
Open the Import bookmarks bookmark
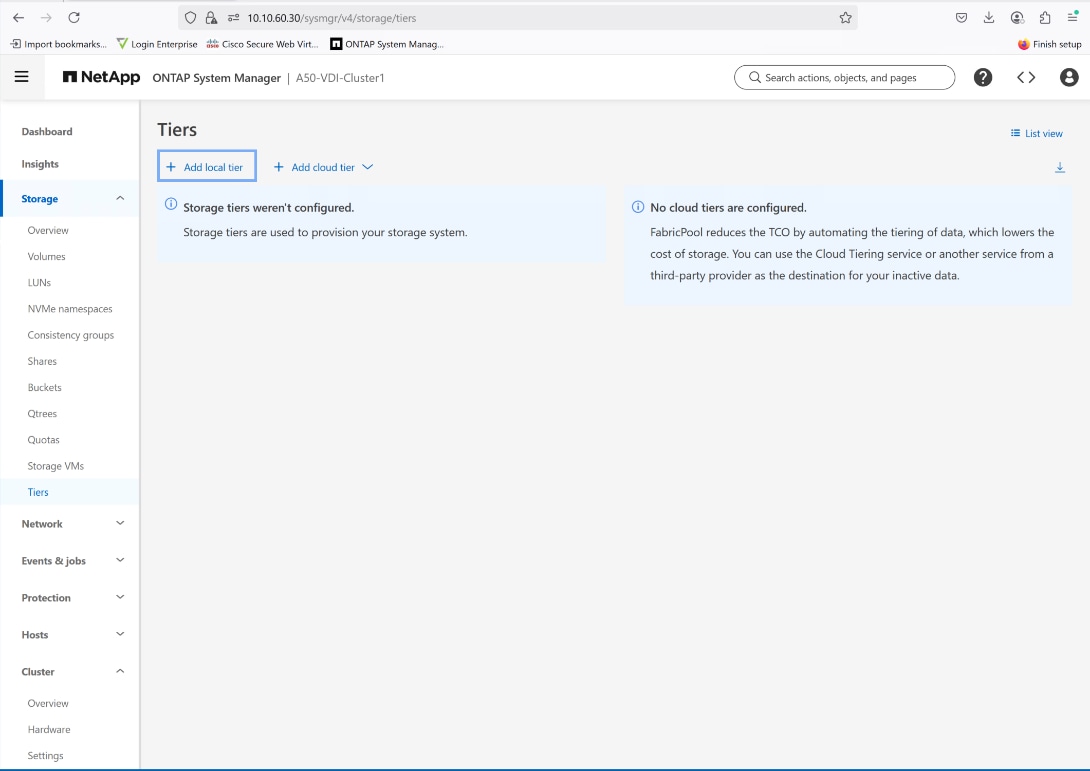pos(58,44)
